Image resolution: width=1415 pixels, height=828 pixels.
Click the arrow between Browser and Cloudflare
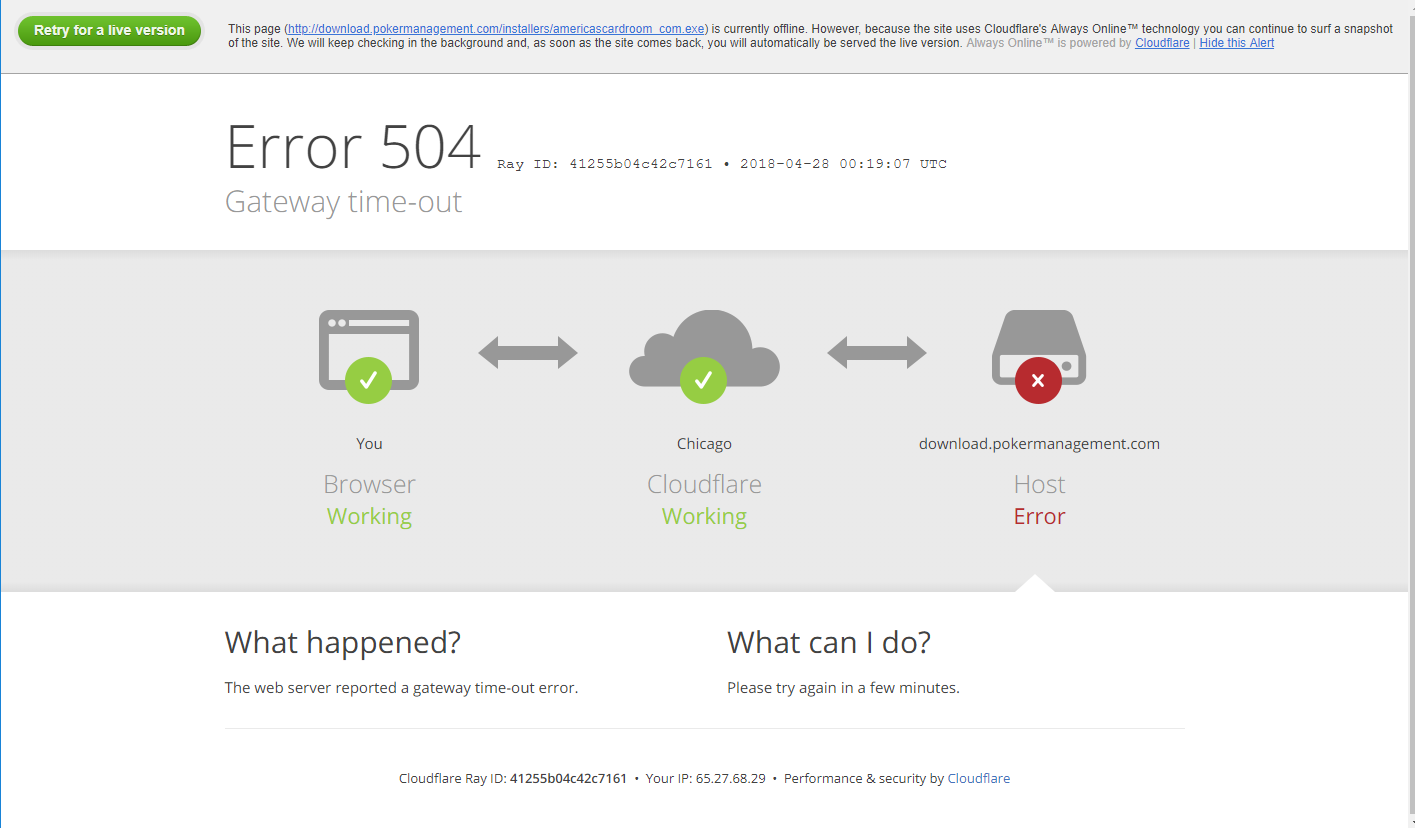pyautogui.click(x=528, y=352)
